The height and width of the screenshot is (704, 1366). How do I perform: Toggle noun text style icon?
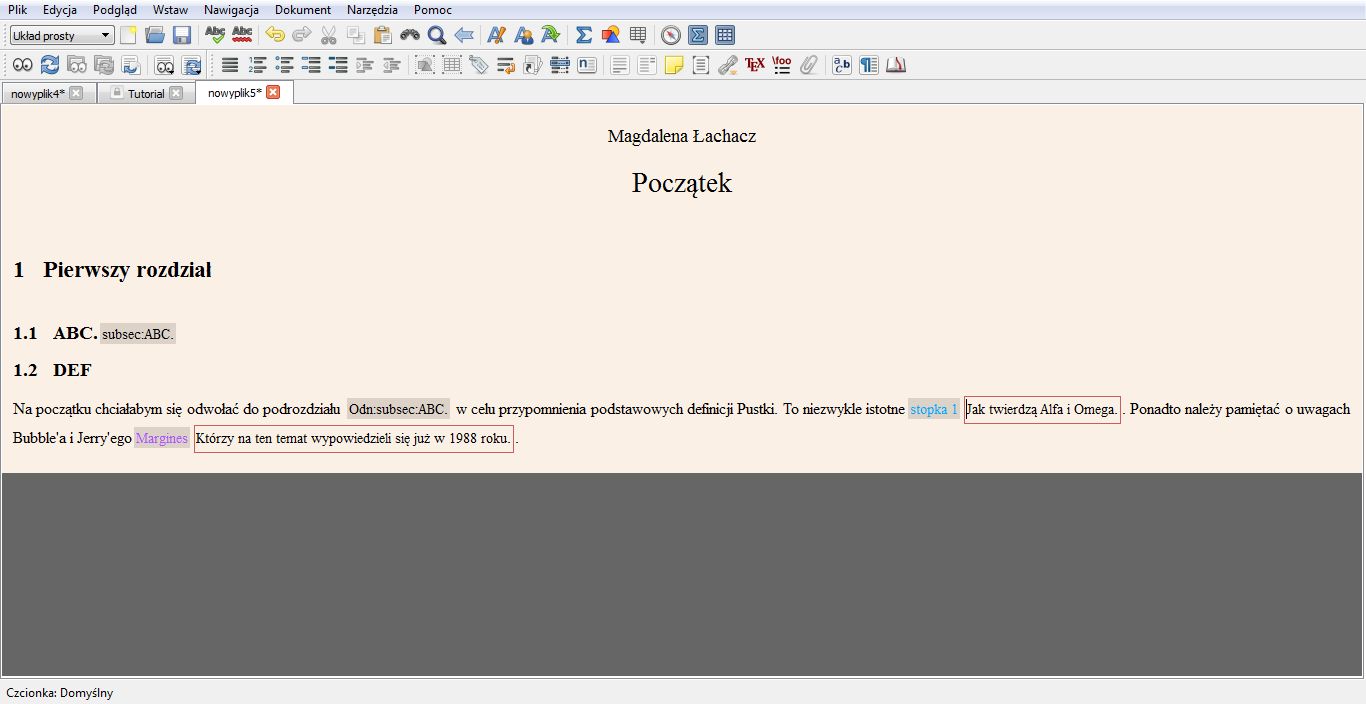[x=523, y=35]
